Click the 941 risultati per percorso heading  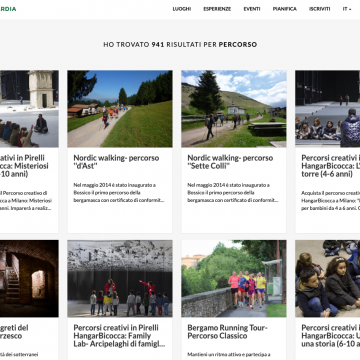coord(180,44)
